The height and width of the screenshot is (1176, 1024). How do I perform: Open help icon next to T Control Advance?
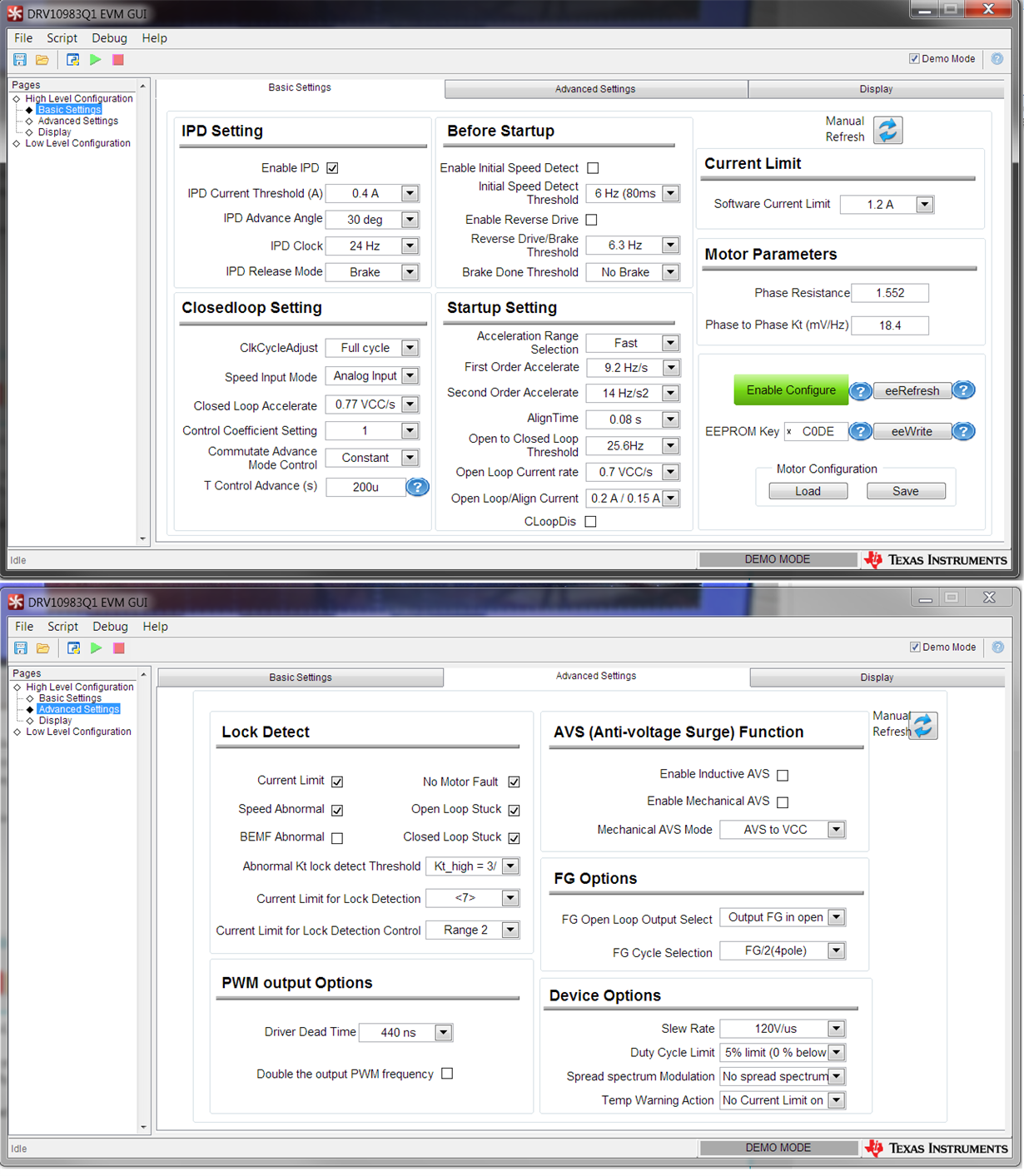pos(418,487)
